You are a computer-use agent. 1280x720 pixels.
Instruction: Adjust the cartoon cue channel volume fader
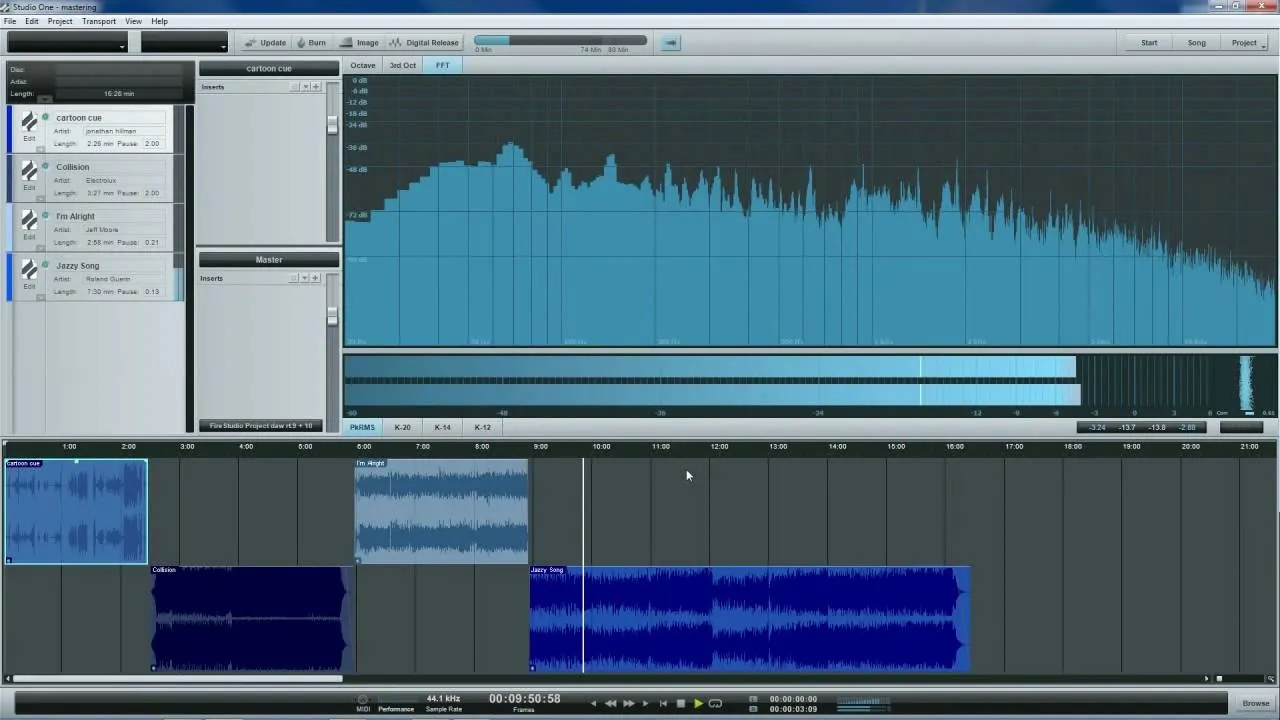click(x=332, y=125)
